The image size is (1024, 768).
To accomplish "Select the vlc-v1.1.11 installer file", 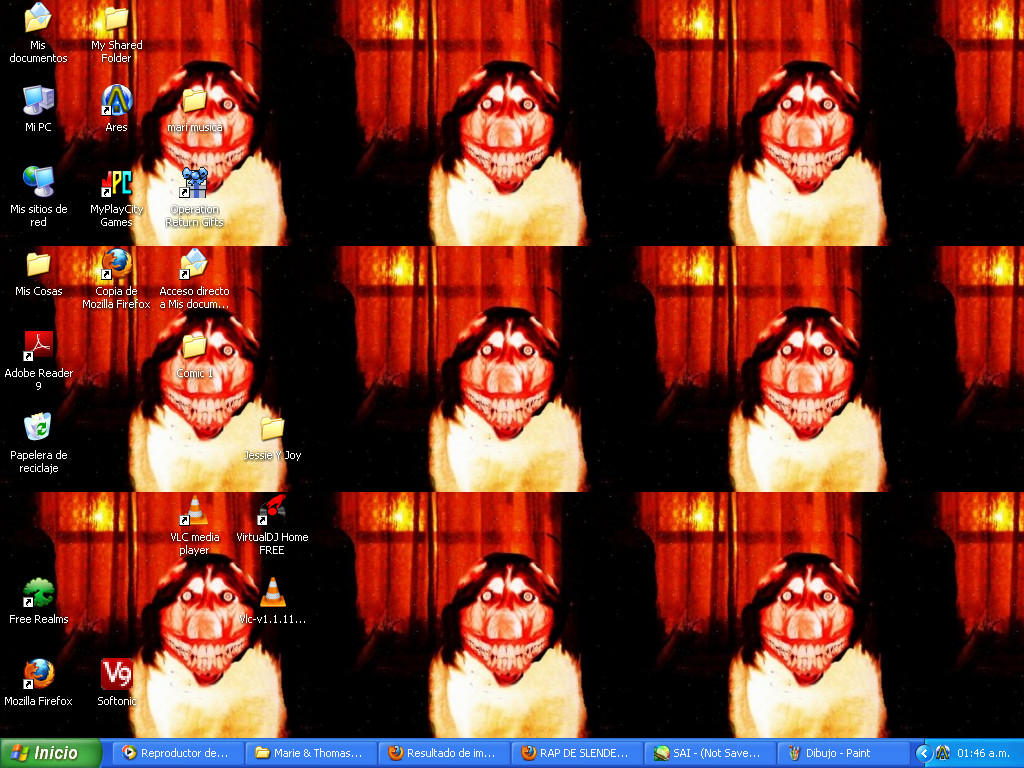I will click(x=272, y=601).
